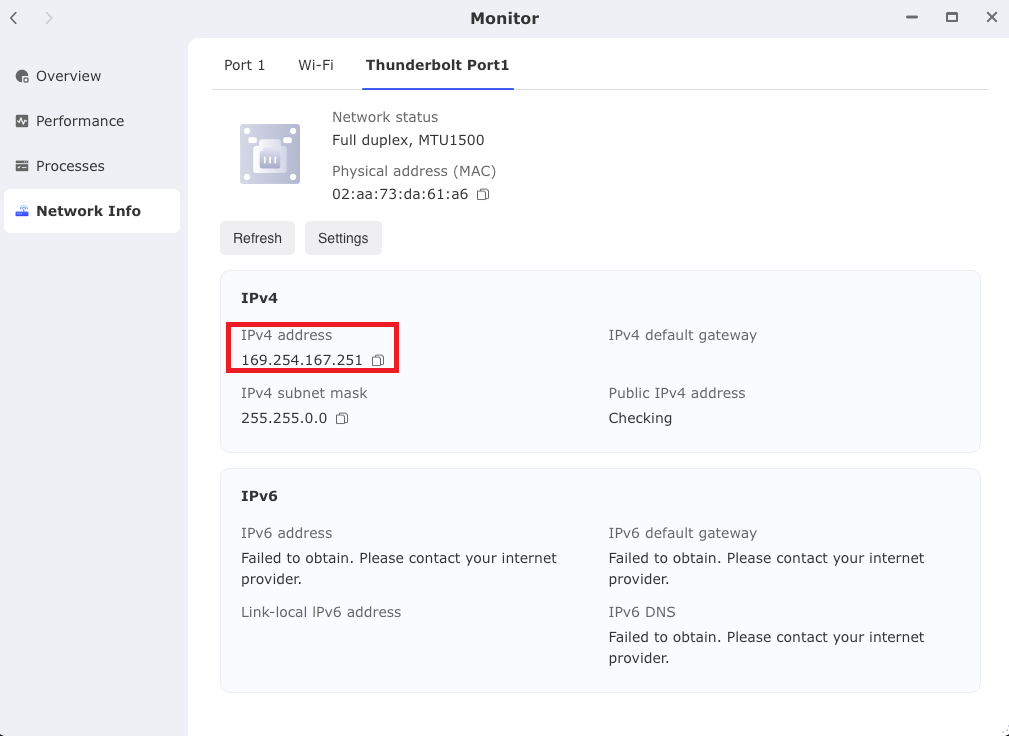The image size is (1009, 736).
Task: Open the Network Info sidebar section
Action: 88,211
